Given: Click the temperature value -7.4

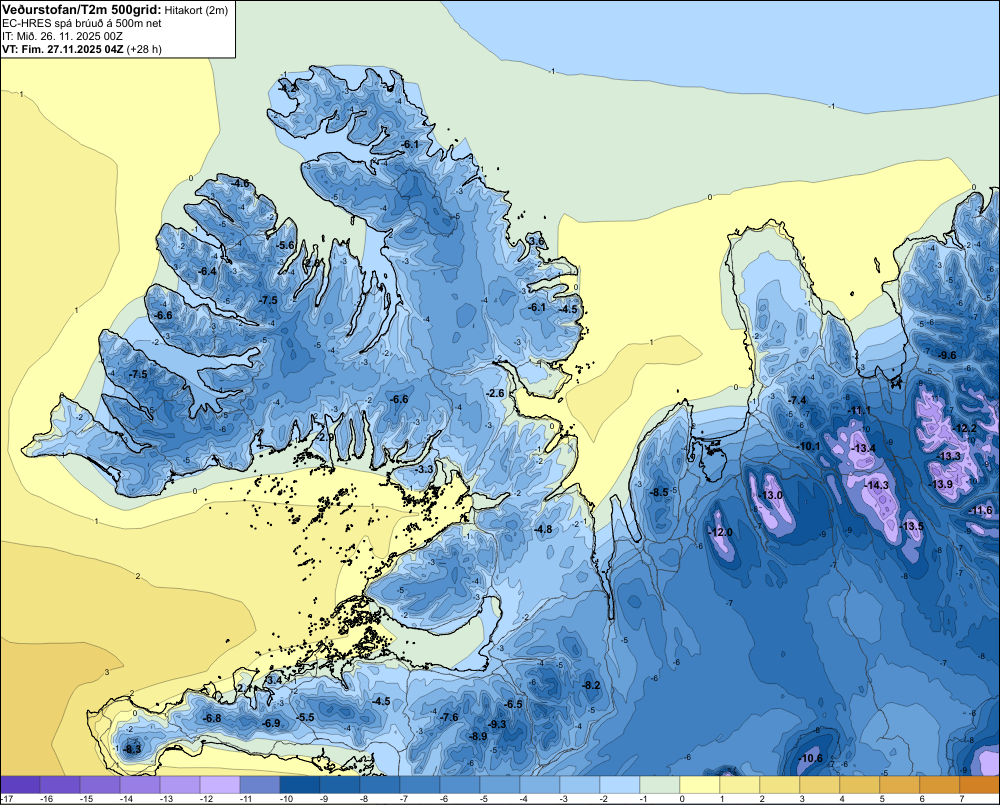Looking at the screenshot, I should pos(798,400).
